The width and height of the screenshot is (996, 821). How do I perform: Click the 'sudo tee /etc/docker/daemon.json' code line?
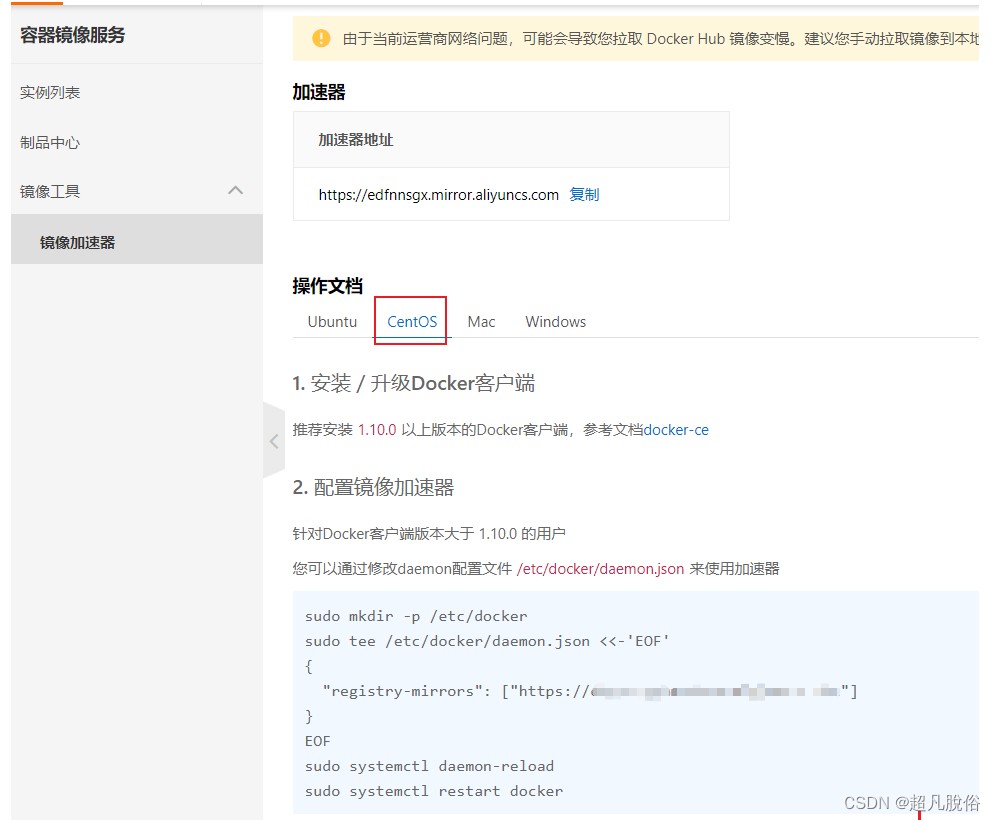coord(487,641)
